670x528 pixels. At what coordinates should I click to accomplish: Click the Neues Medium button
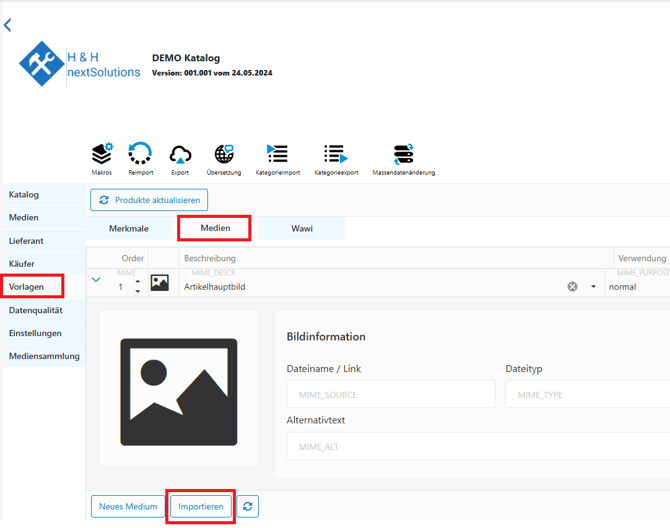coord(128,507)
